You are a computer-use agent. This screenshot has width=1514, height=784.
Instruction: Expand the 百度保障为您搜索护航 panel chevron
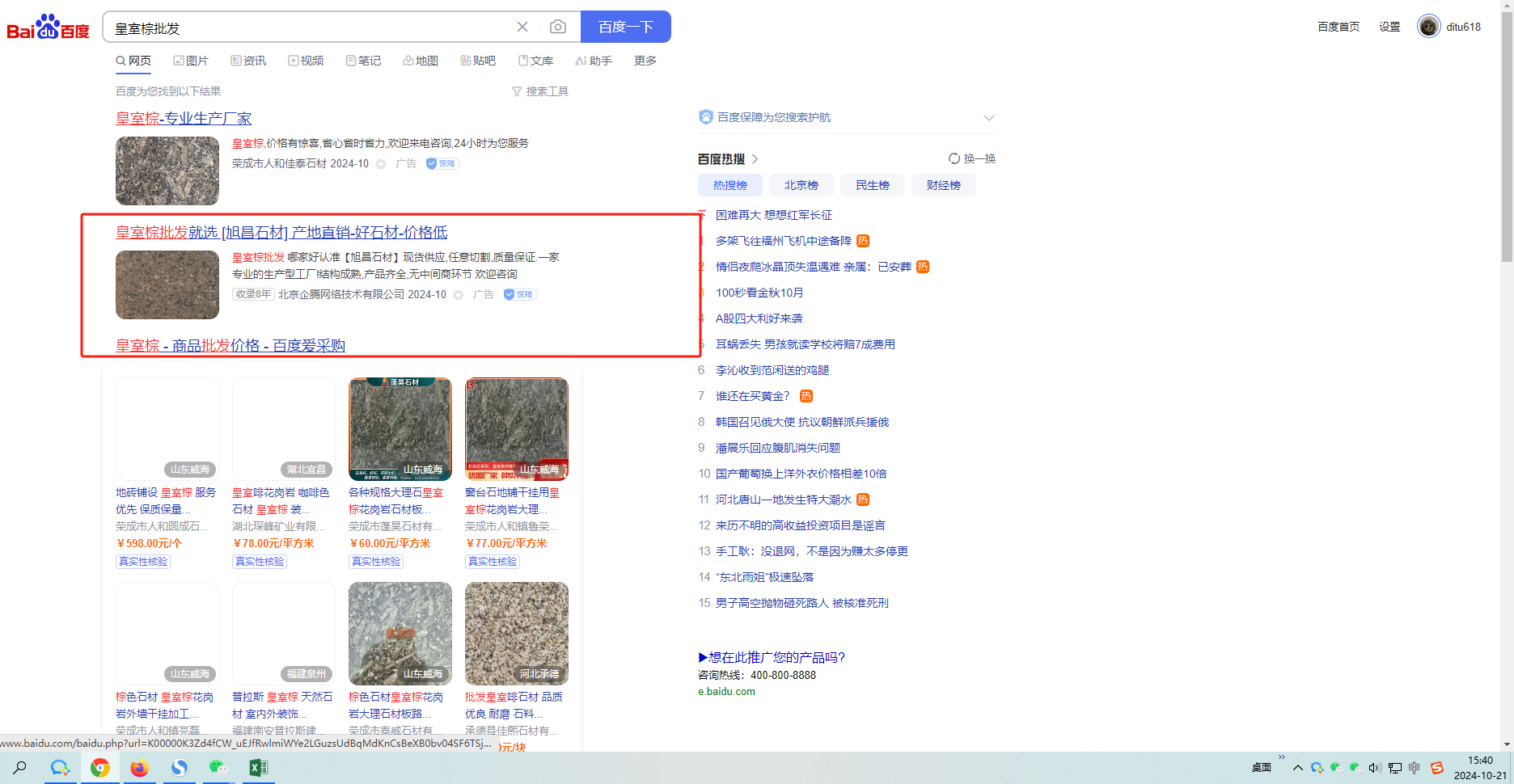[x=988, y=118]
